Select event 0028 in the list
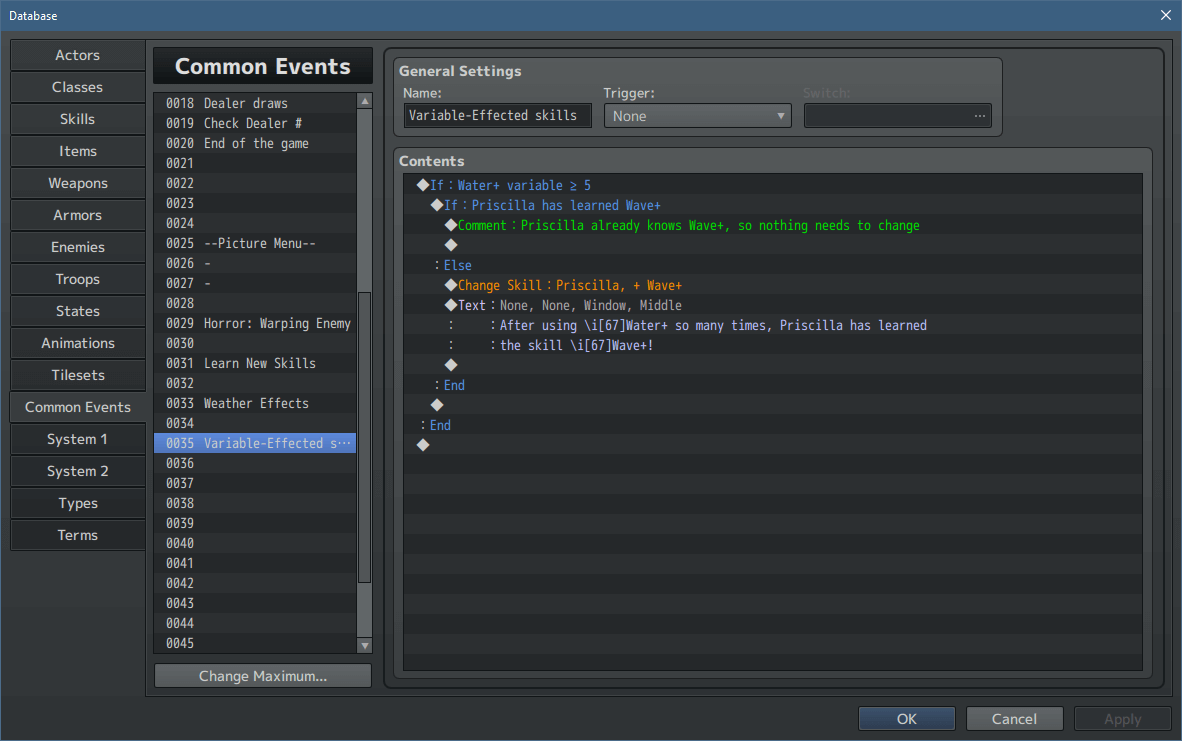This screenshot has height=741, width=1182. (255, 303)
